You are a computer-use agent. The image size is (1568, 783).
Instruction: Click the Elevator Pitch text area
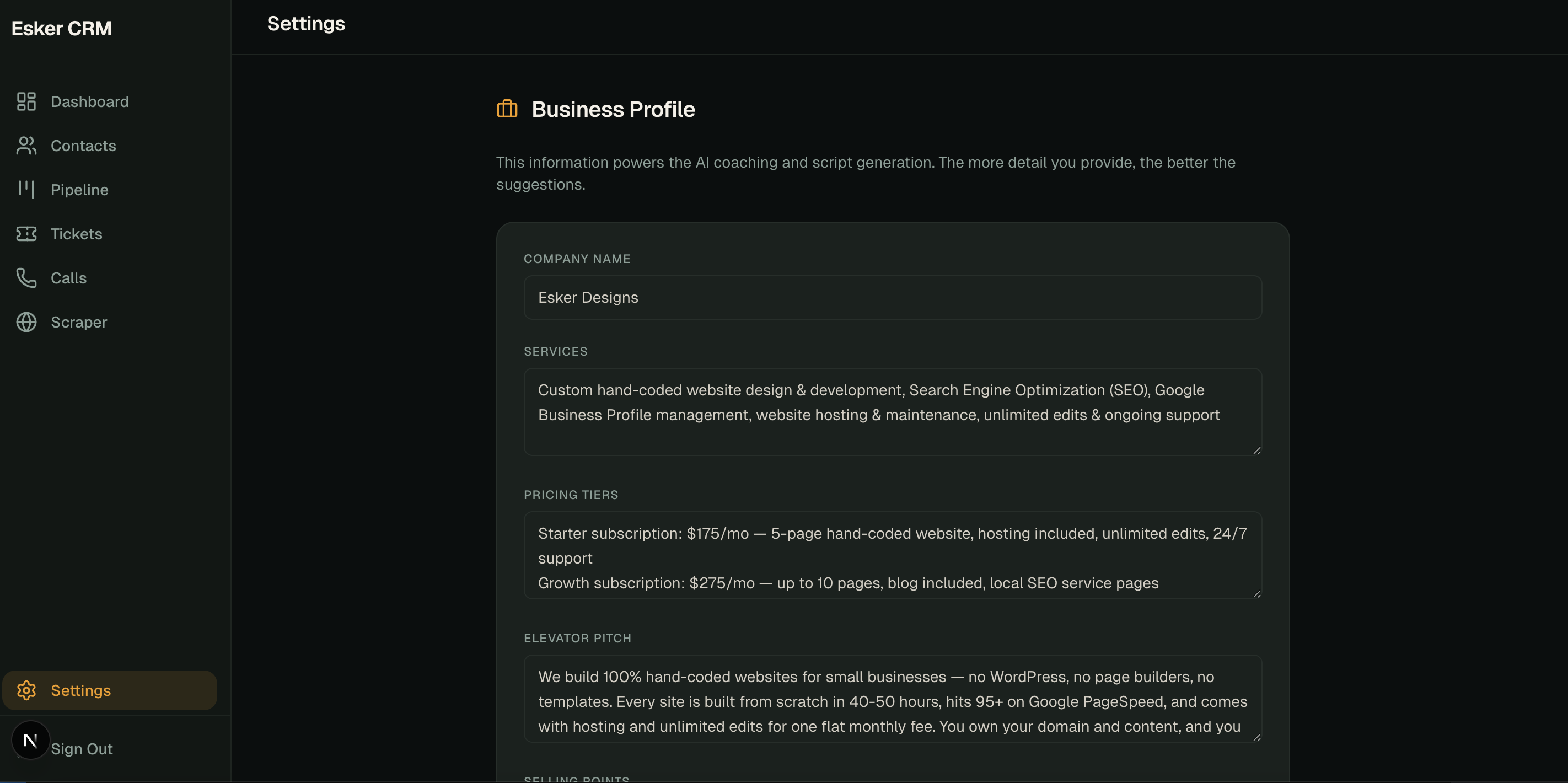click(x=893, y=699)
